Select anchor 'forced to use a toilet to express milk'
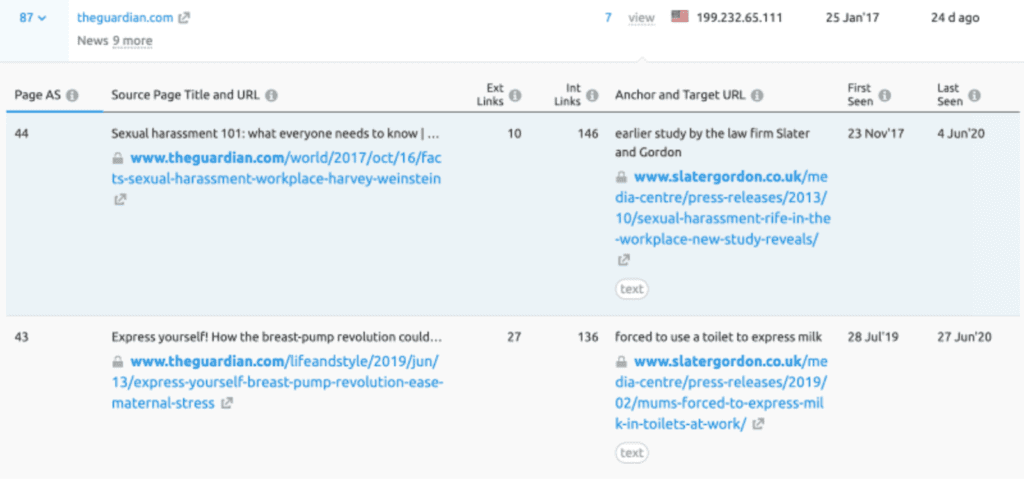1024x479 pixels. [718, 337]
